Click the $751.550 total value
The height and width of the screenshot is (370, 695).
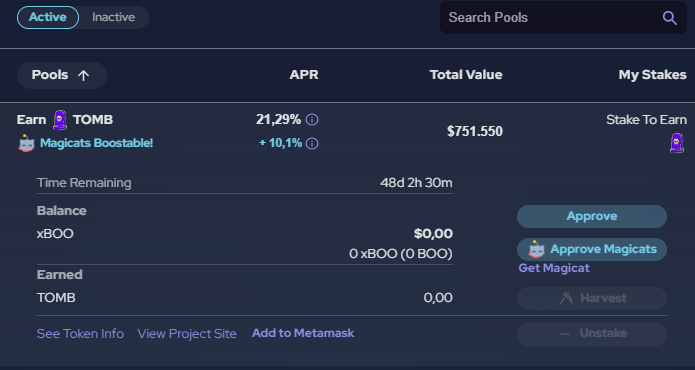[x=475, y=131]
